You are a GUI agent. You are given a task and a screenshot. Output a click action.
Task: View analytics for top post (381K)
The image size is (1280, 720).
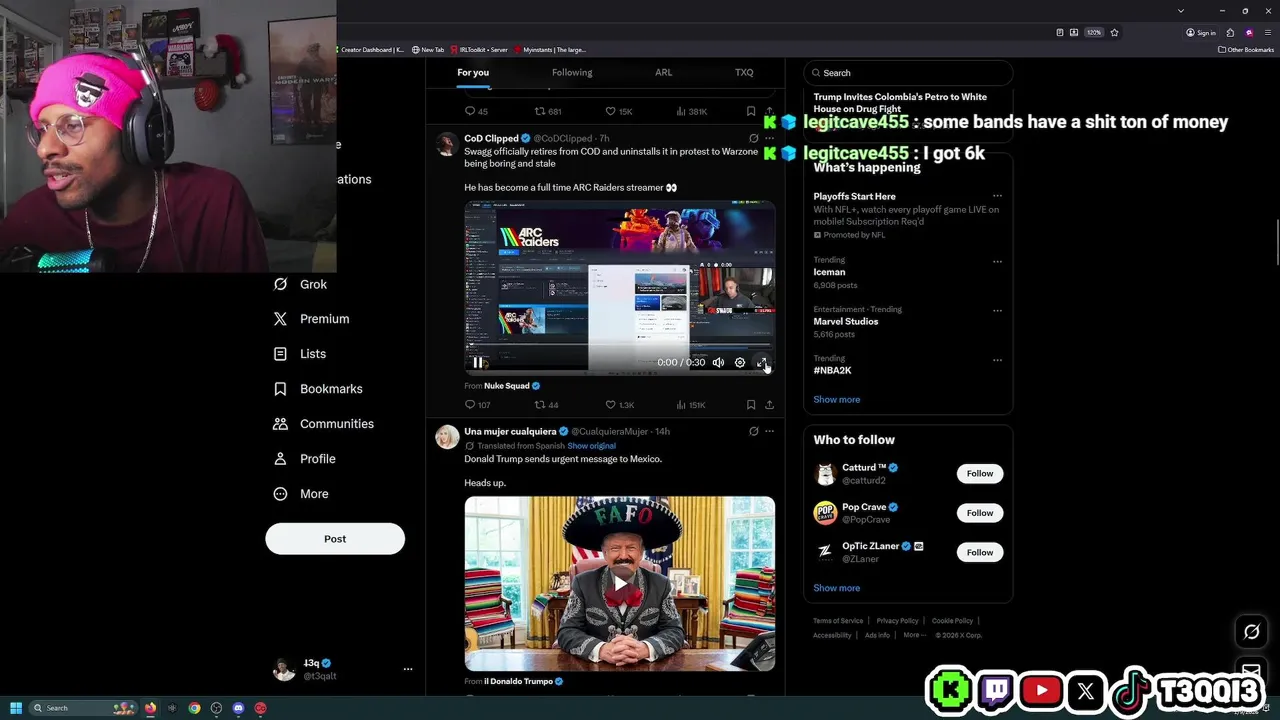[692, 111]
